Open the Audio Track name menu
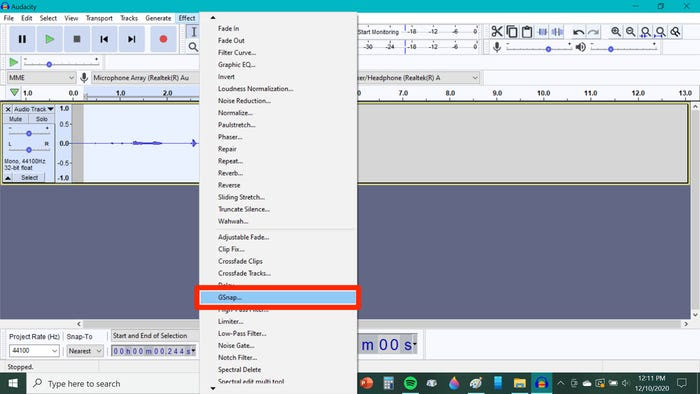Image resolution: width=700 pixels, height=394 pixels. [33, 109]
